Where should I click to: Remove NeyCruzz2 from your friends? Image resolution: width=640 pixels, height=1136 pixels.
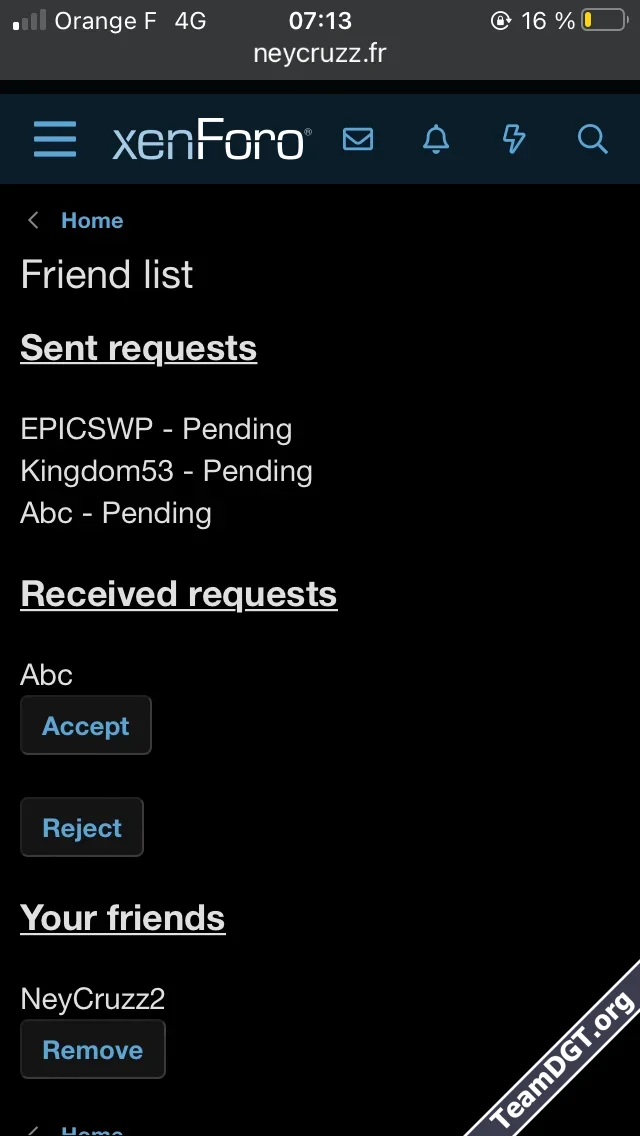[x=93, y=1049]
